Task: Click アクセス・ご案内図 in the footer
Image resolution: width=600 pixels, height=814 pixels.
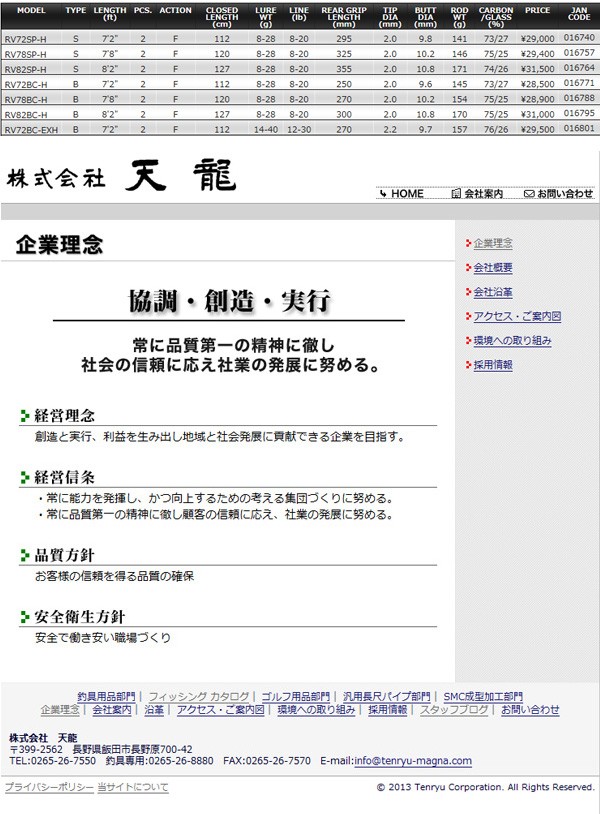Action: point(221,710)
